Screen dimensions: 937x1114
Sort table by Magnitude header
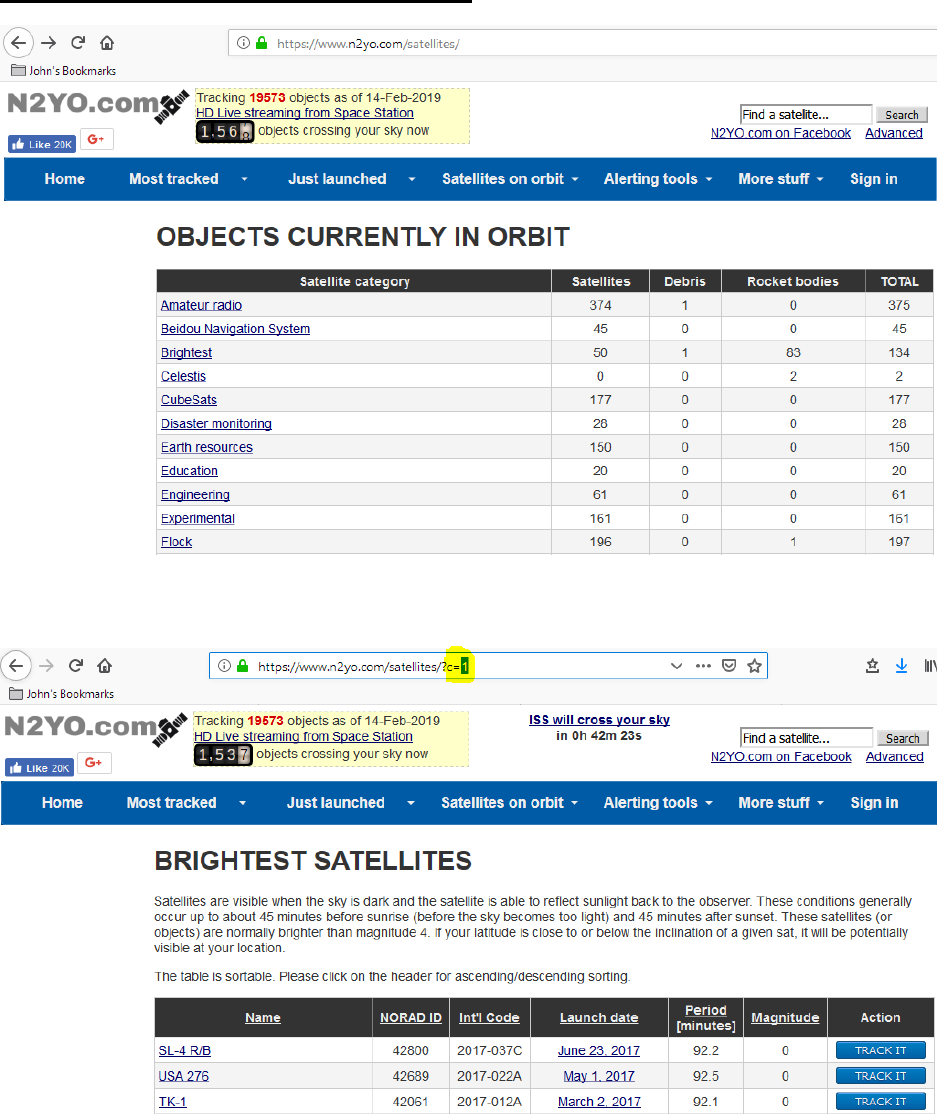click(x=785, y=1017)
